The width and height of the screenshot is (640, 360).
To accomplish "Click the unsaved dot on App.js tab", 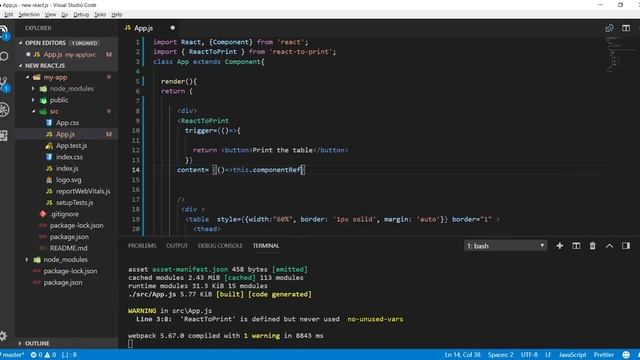I will pyautogui.click(x=172, y=28).
